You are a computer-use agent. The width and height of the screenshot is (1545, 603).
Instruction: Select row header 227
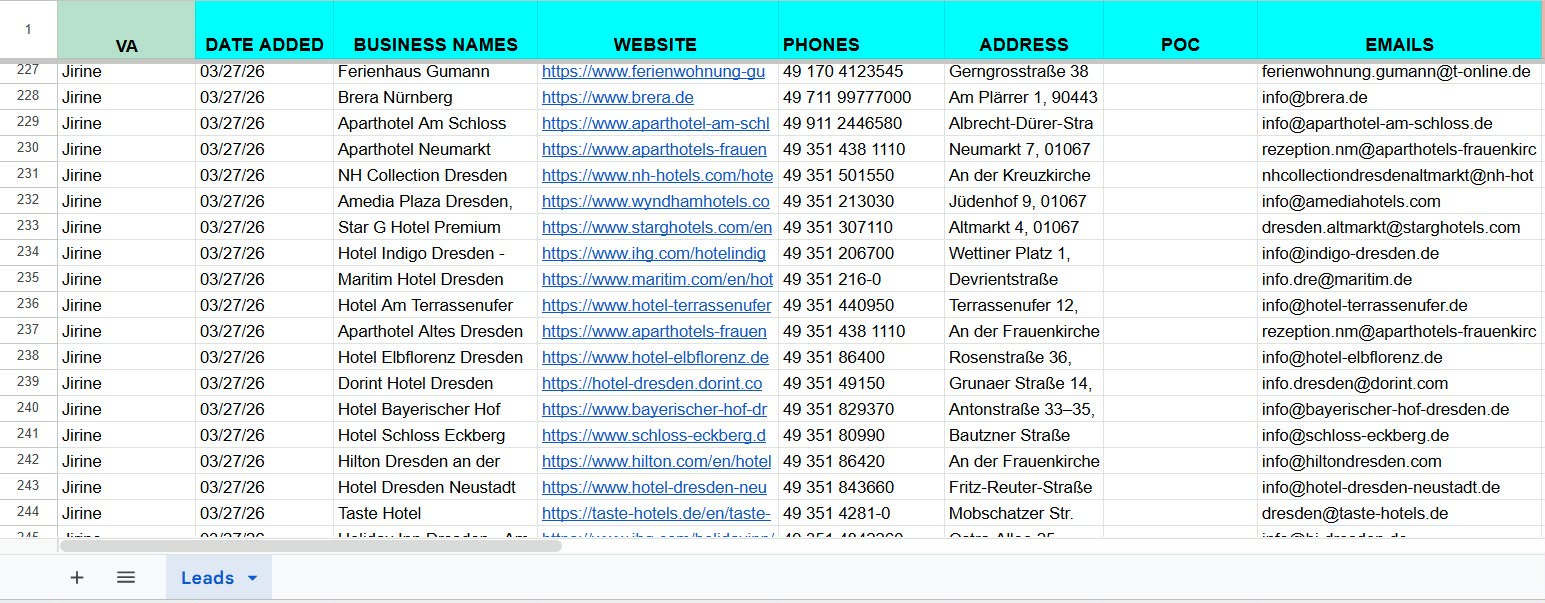[28, 71]
